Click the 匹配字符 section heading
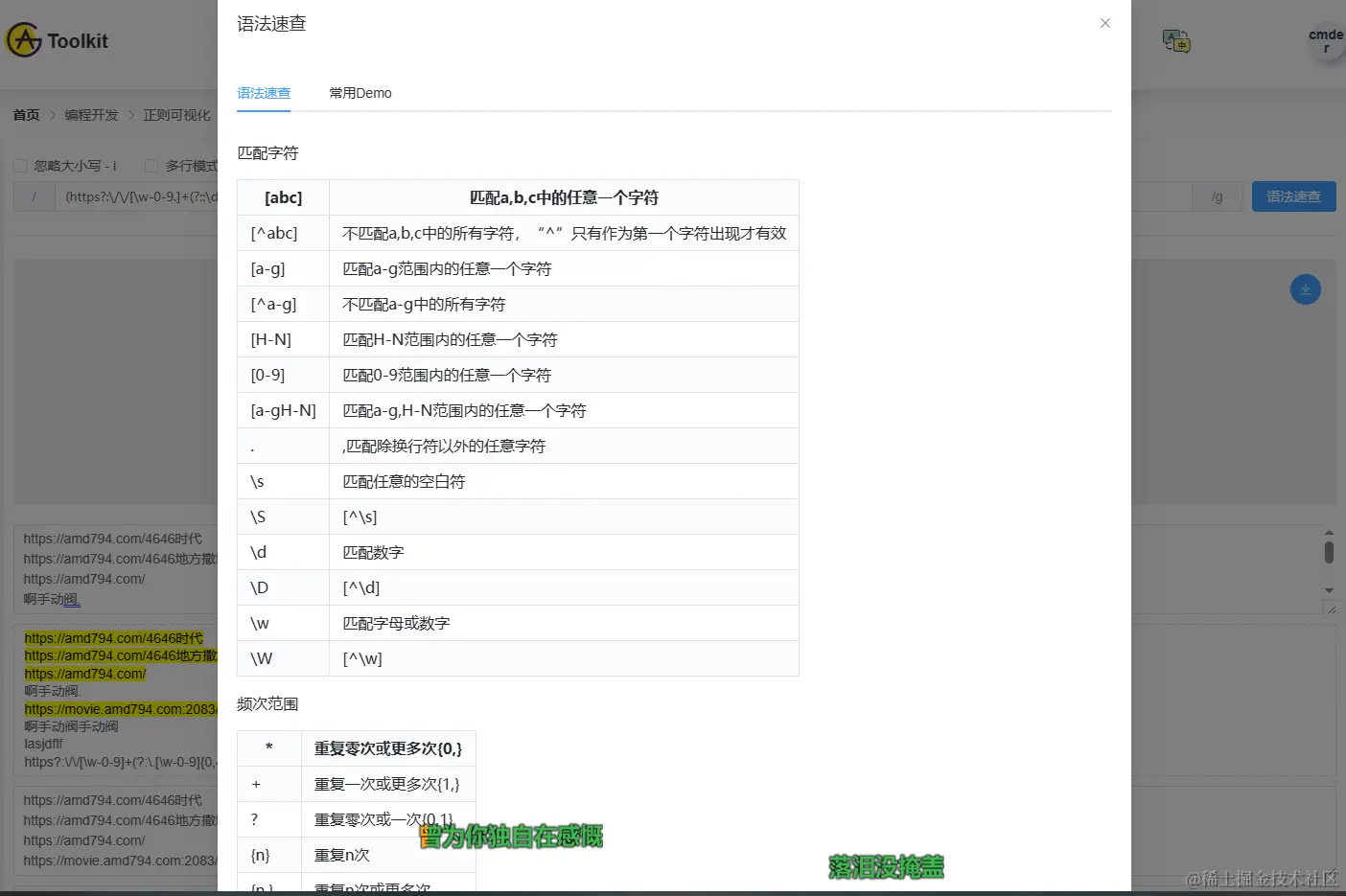 pos(267,153)
